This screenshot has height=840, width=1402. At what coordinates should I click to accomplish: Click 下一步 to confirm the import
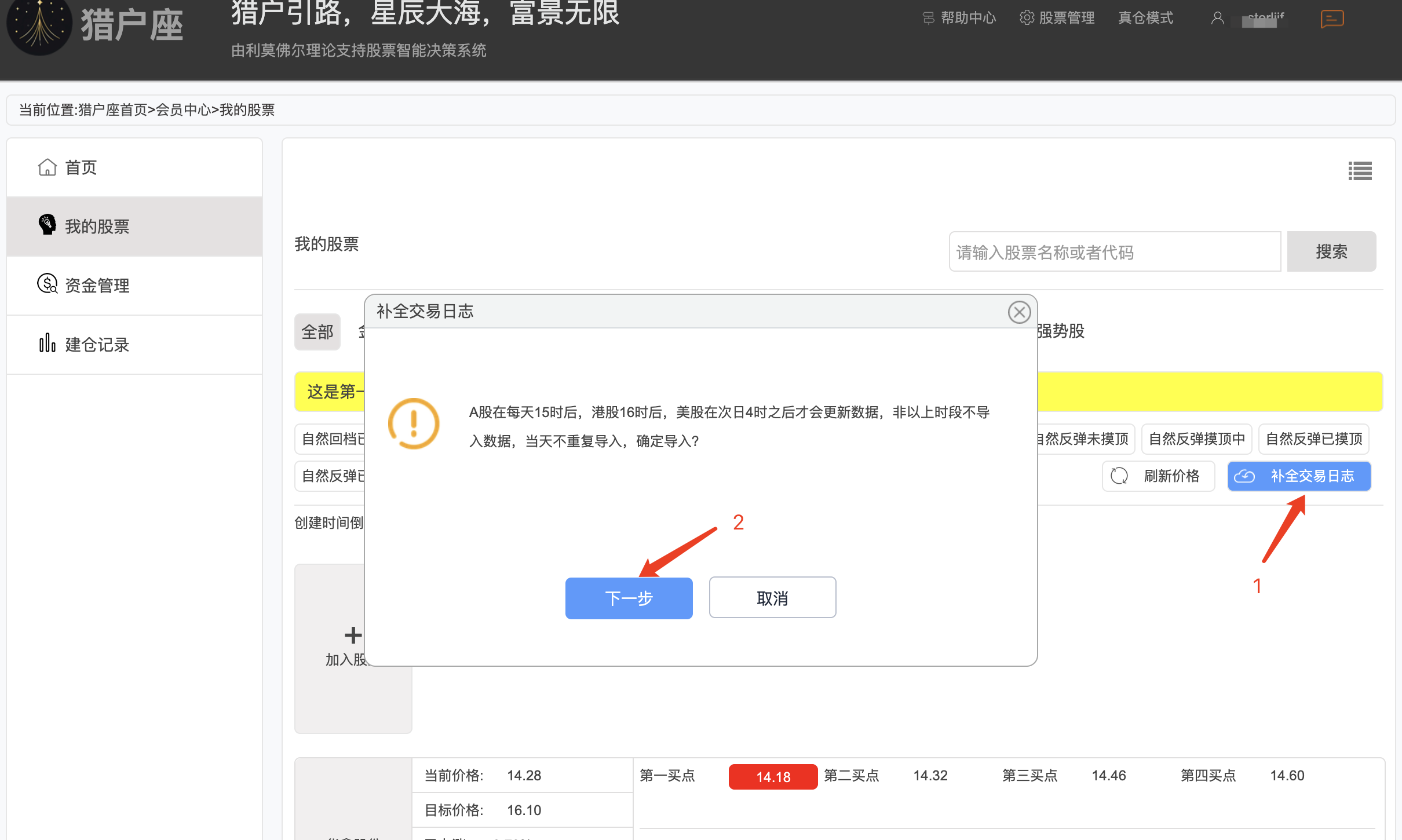(629, 598)
